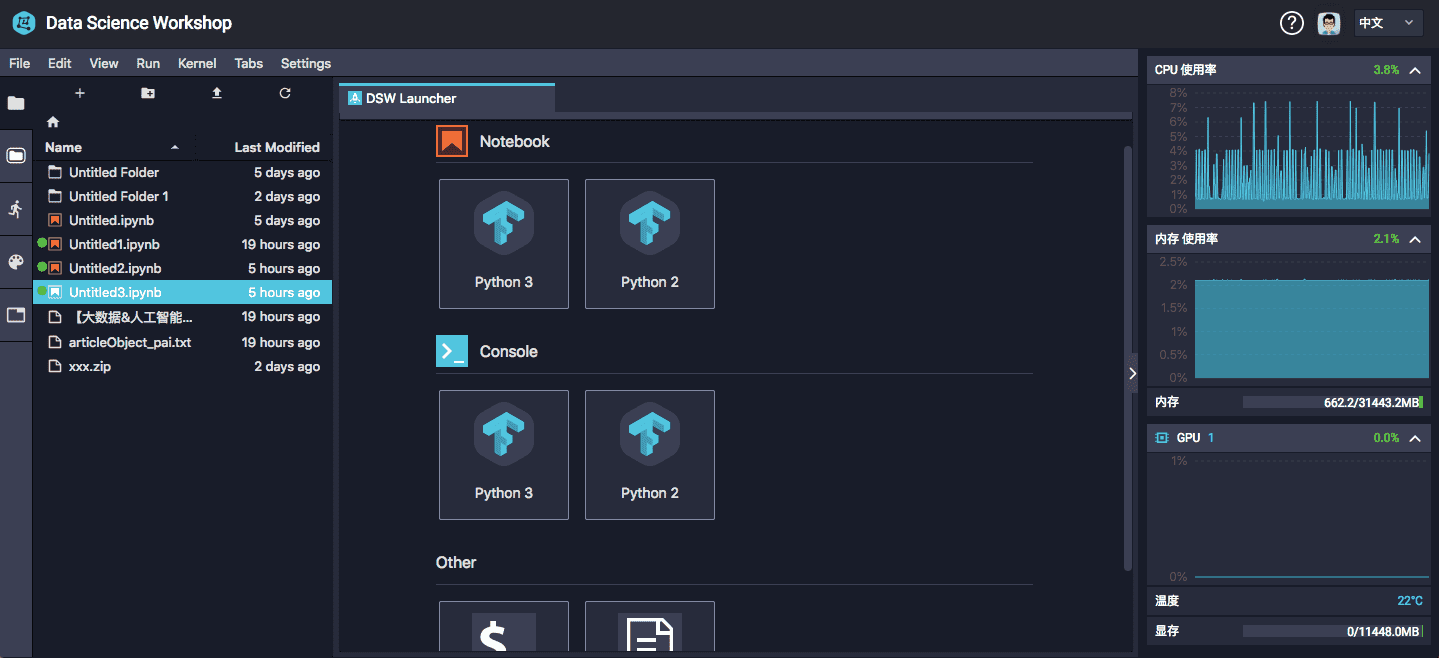Select the DSW Launcher tab
This screenshot has height=658, width=1439.
(446, 98)
